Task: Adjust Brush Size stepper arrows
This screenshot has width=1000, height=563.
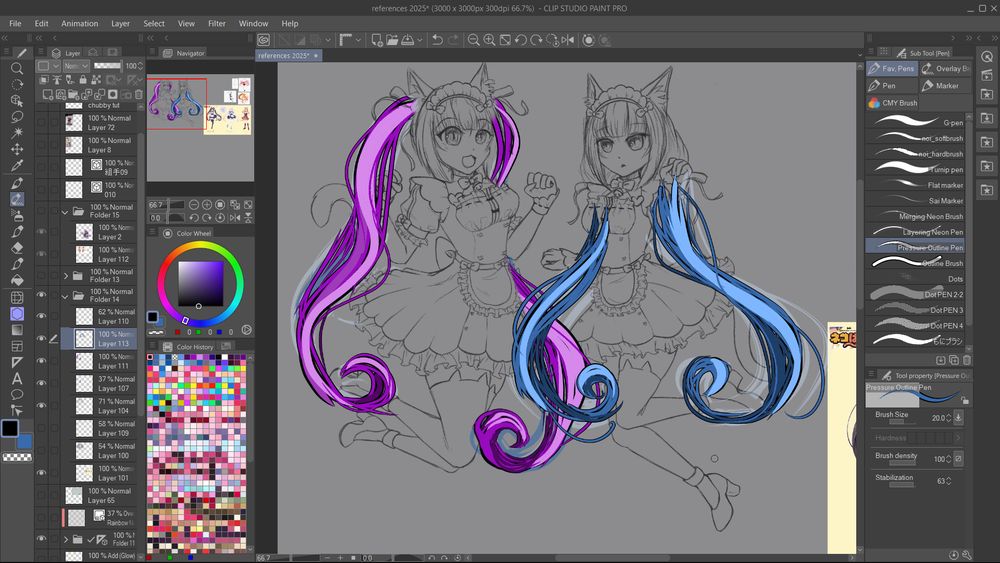Action: point(948,418)
